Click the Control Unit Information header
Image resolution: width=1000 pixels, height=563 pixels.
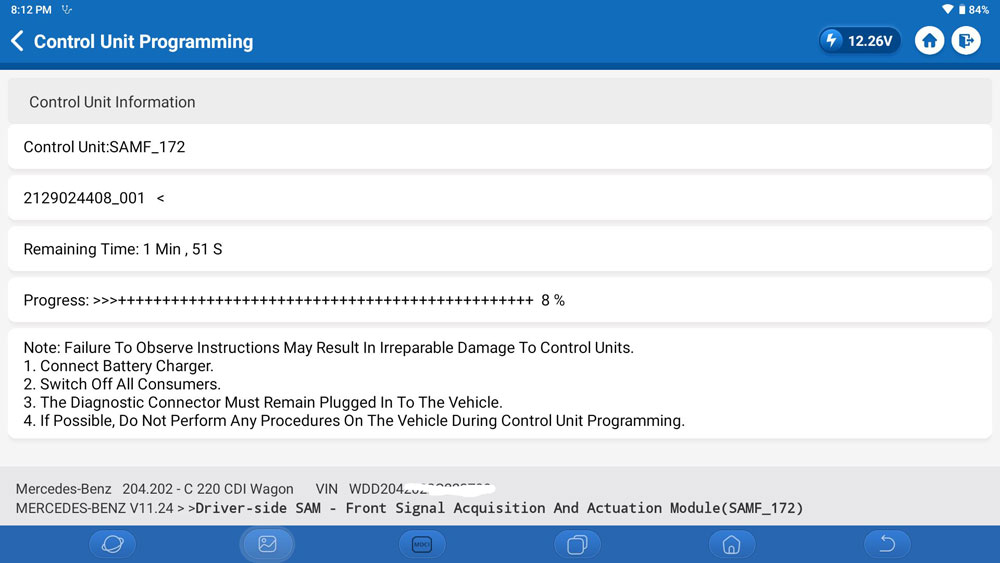[499, 102]
